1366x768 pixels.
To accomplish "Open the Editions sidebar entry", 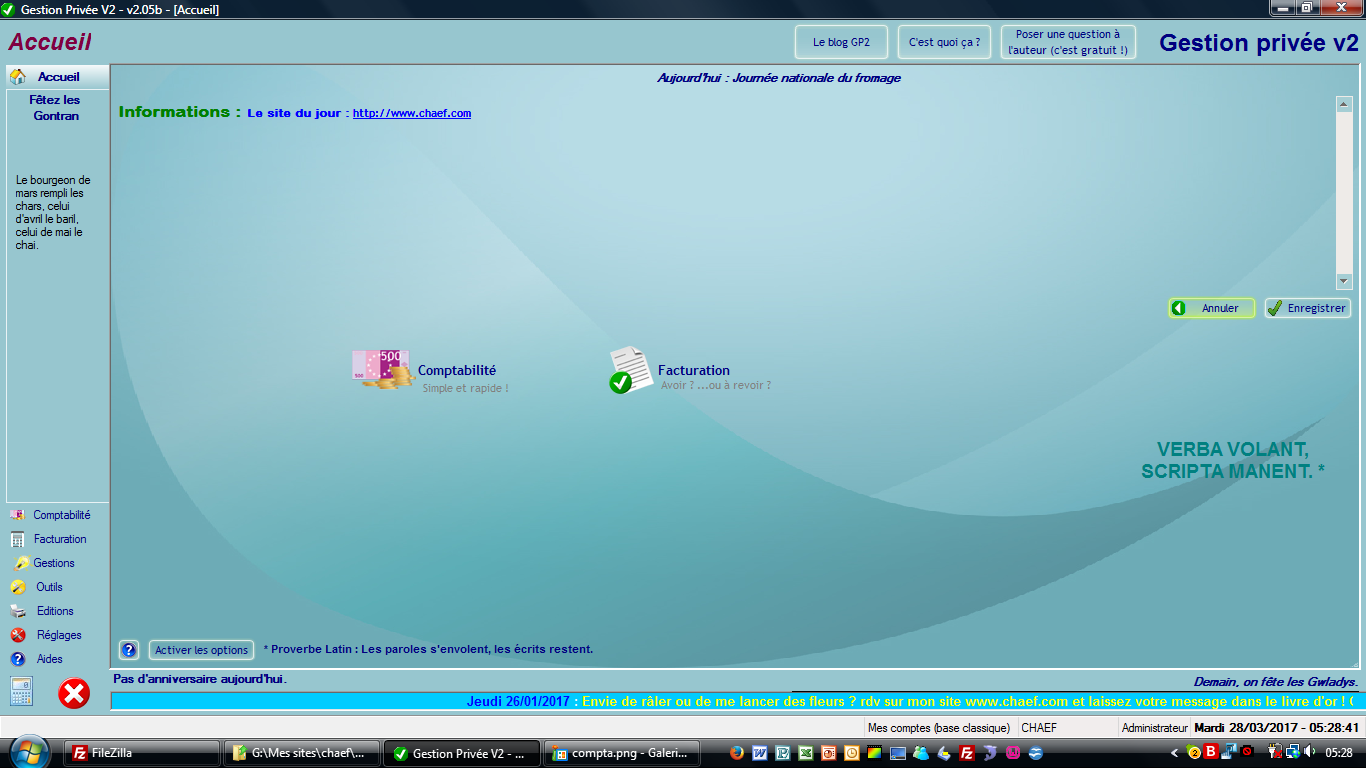I will pos(55,611).
